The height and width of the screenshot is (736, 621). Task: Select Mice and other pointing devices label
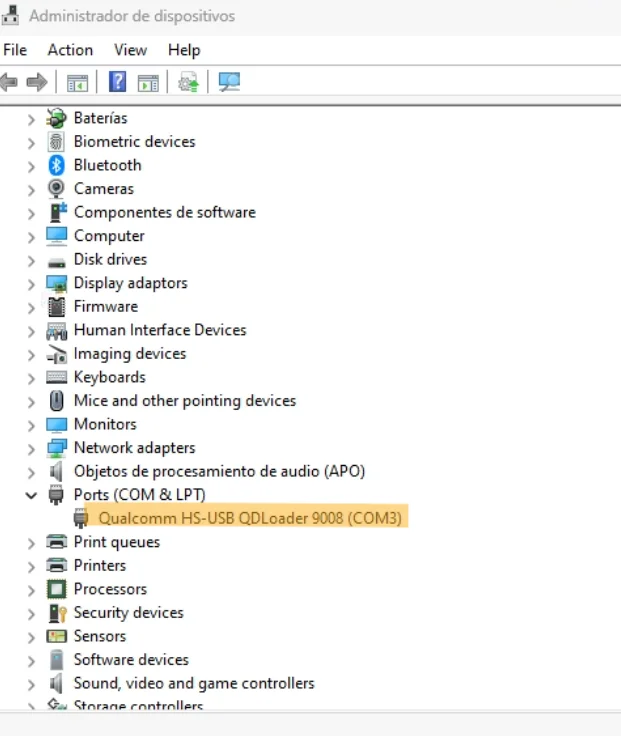coord(185,401)
